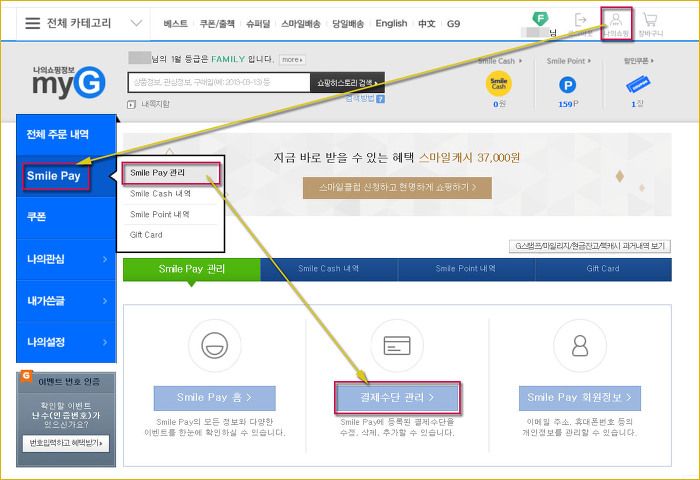Choose Smile Pay 관리 in flyout submenu
The image size is (700, 480).
[171, 173]
